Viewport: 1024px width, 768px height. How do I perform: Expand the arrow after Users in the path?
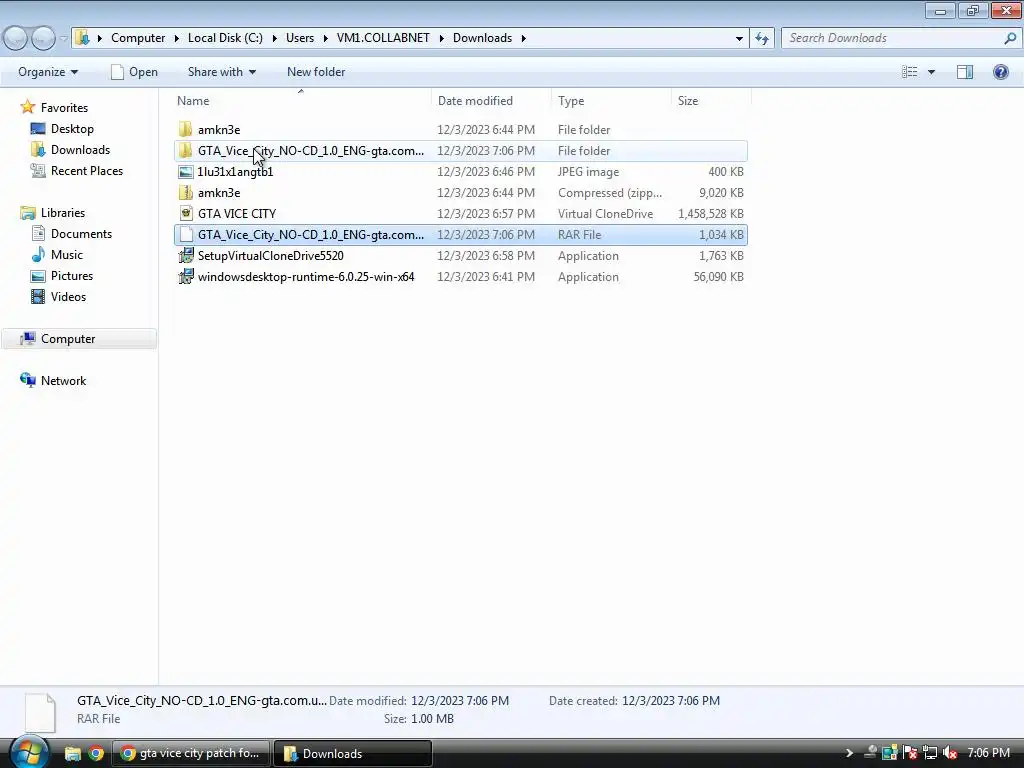click(325, 38)
